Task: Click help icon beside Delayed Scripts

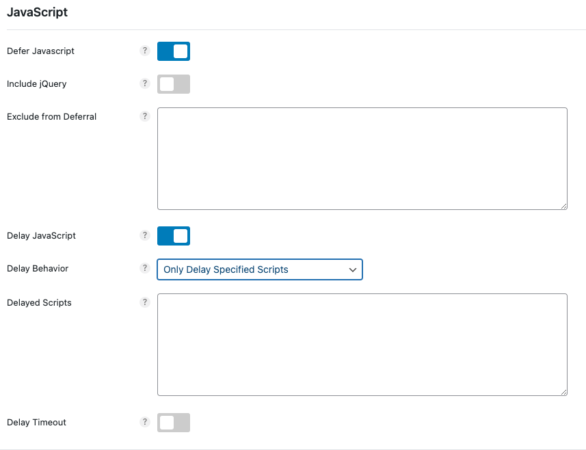Action: click(145, 302)
